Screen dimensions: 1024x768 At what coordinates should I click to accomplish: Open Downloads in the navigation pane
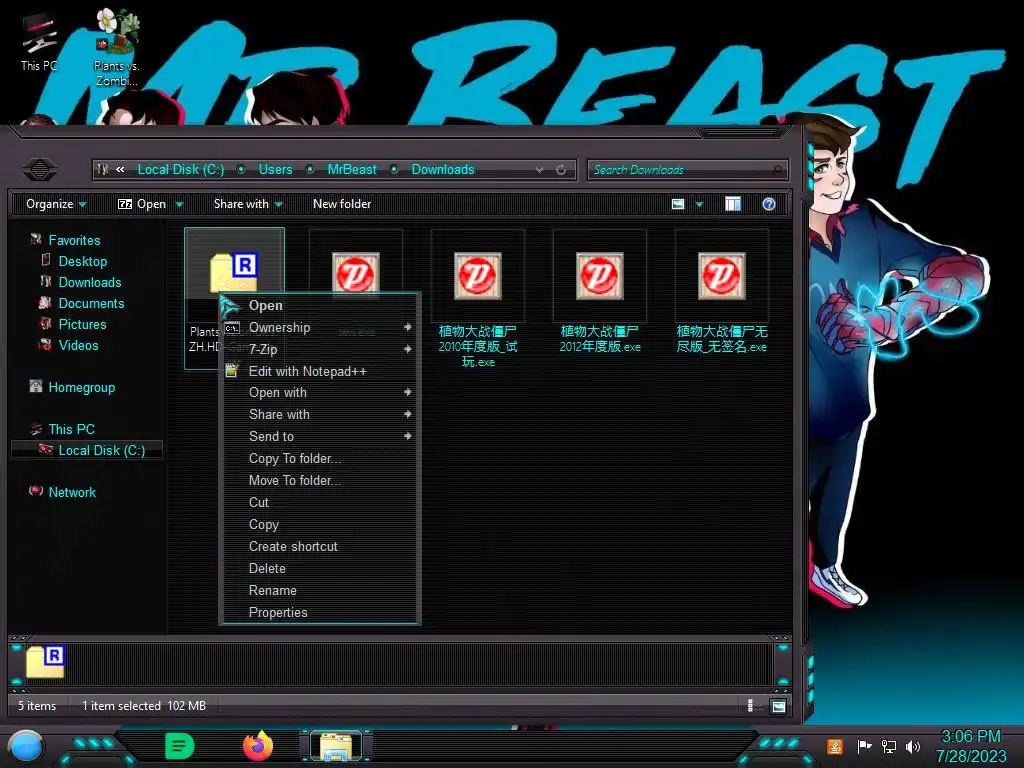pos(89,282)
